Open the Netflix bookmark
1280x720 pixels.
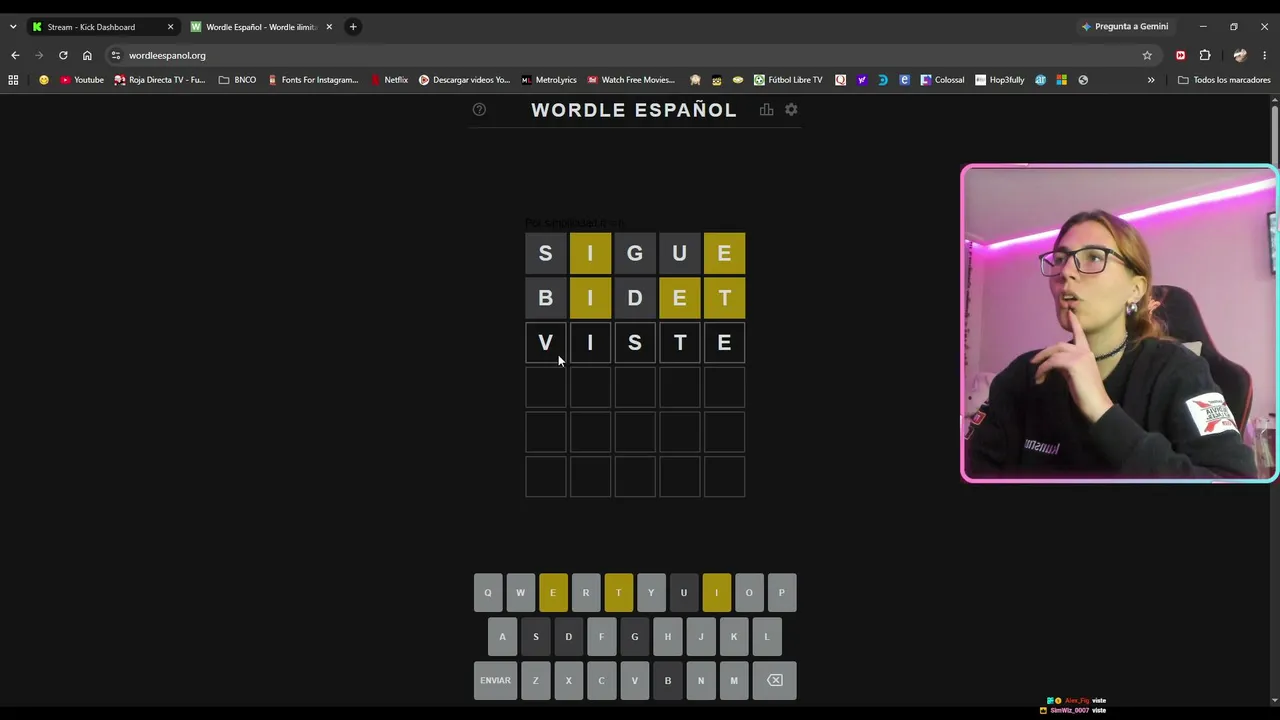389,80
